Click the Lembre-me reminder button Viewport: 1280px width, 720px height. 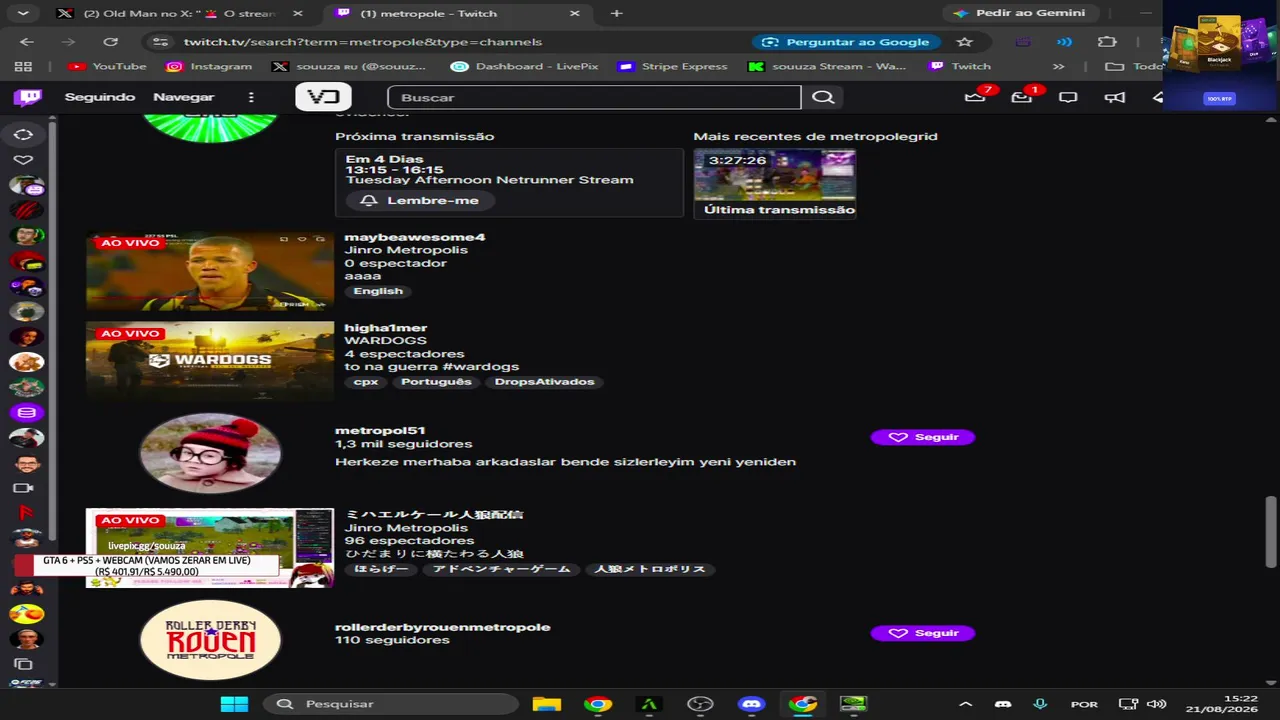420,200
